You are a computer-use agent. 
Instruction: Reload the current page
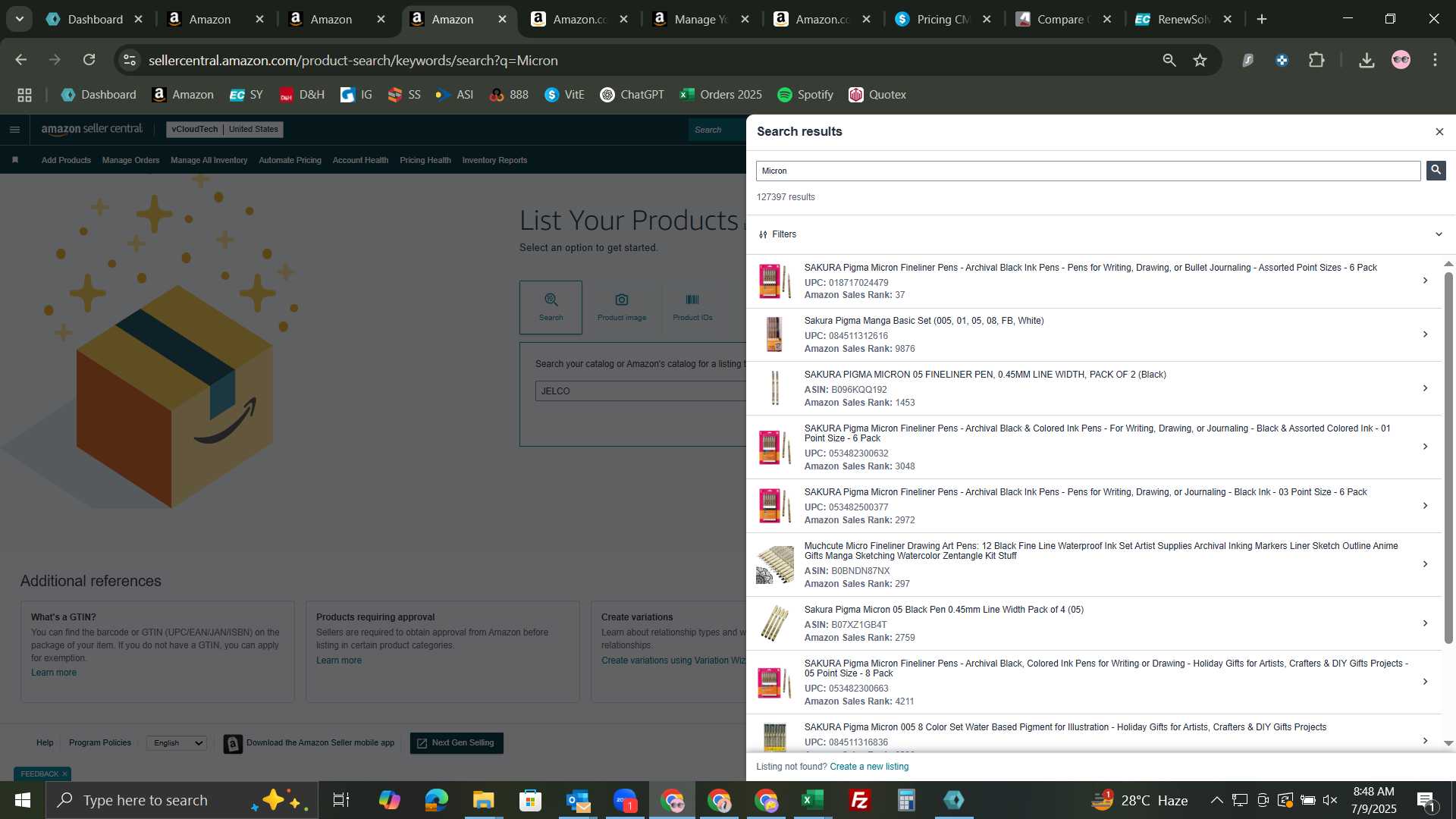point(89,60)
